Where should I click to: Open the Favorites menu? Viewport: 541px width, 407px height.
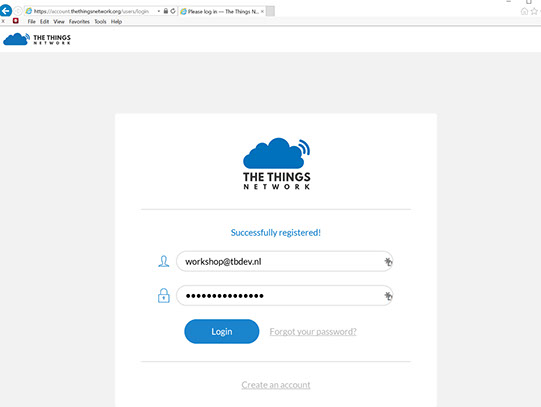(x=79, y=21)
